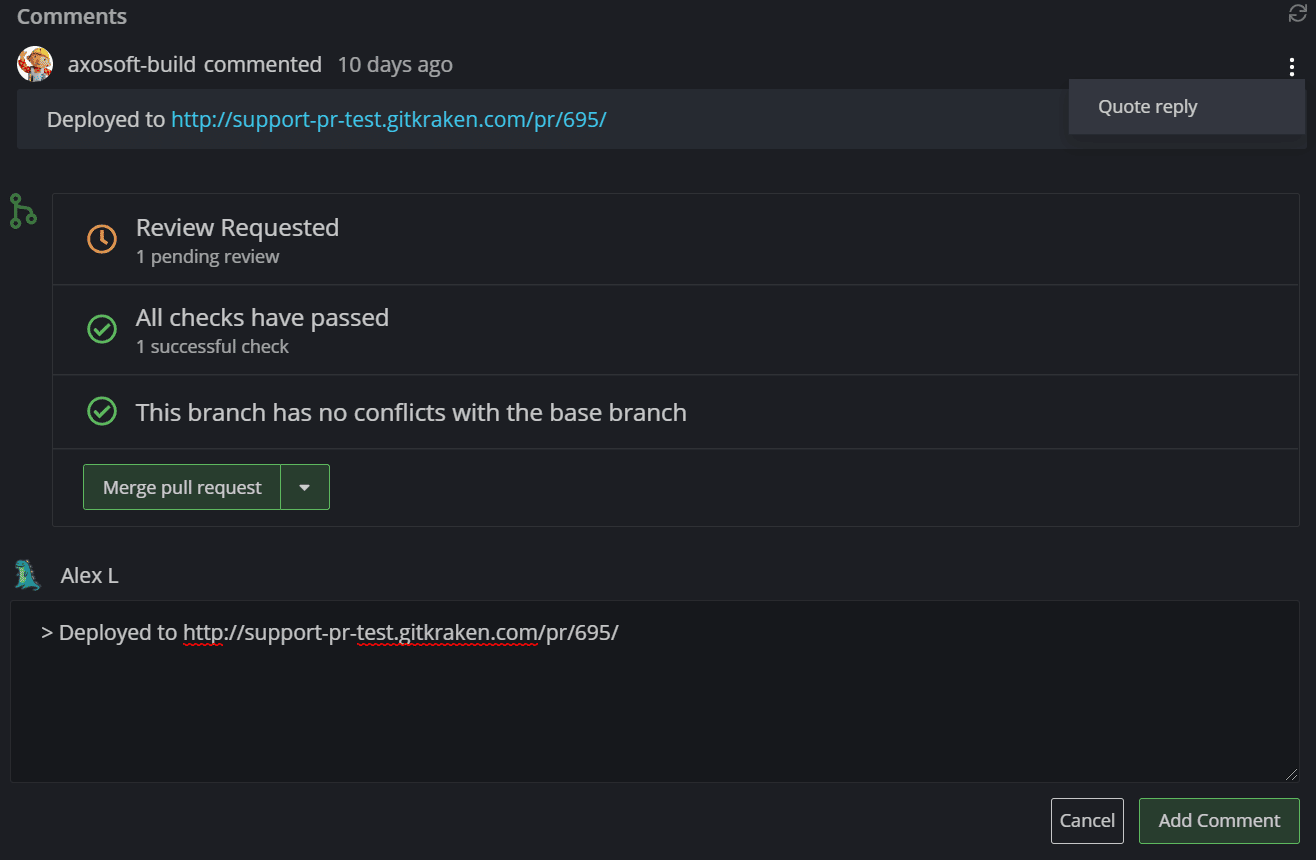The image size is (1316, 860).
Task: Click Alex L's dinosaur avatar
Action: point(26,574)
